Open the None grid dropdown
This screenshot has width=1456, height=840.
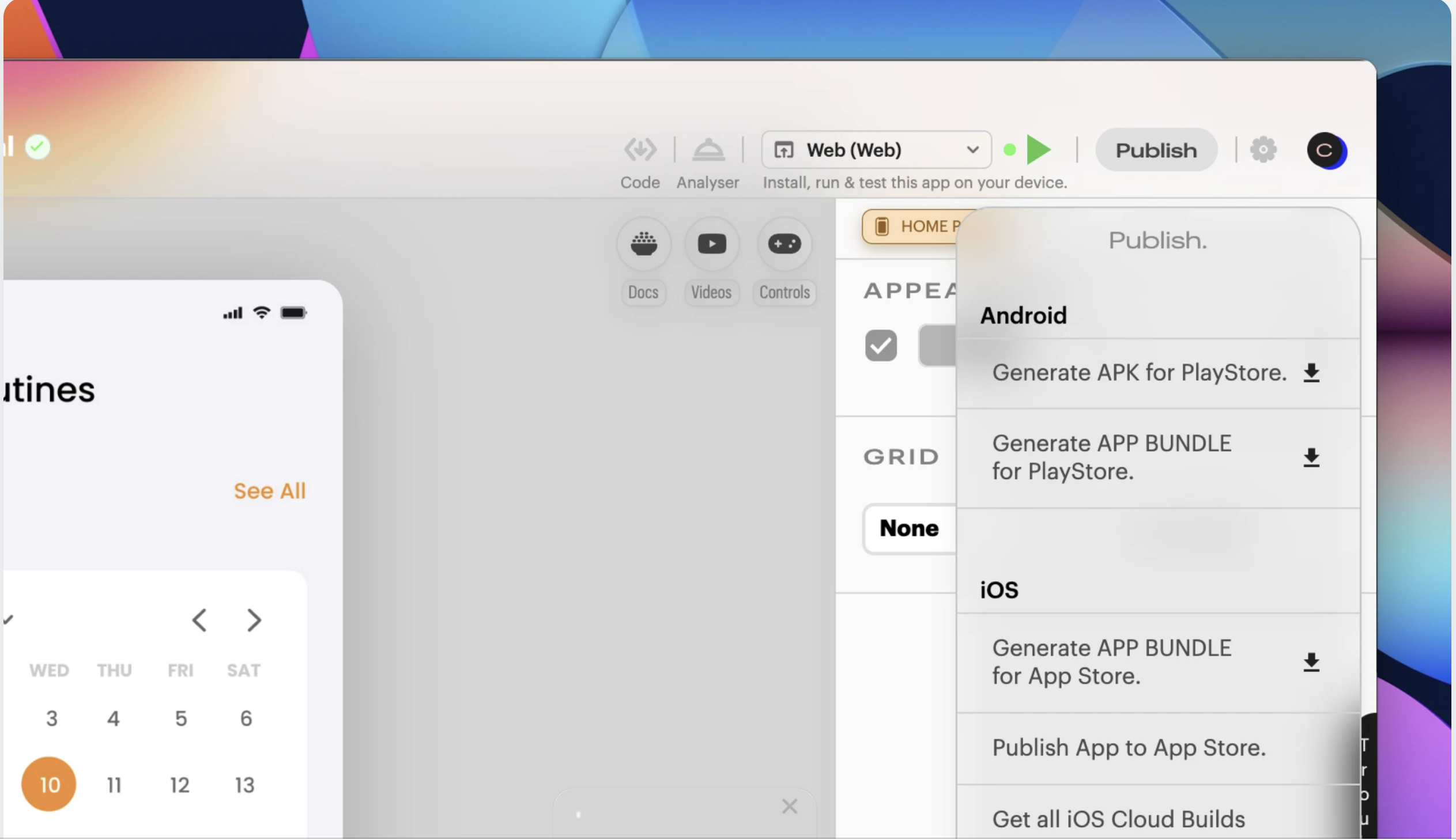pyautogui.click(x=909, y=528)
